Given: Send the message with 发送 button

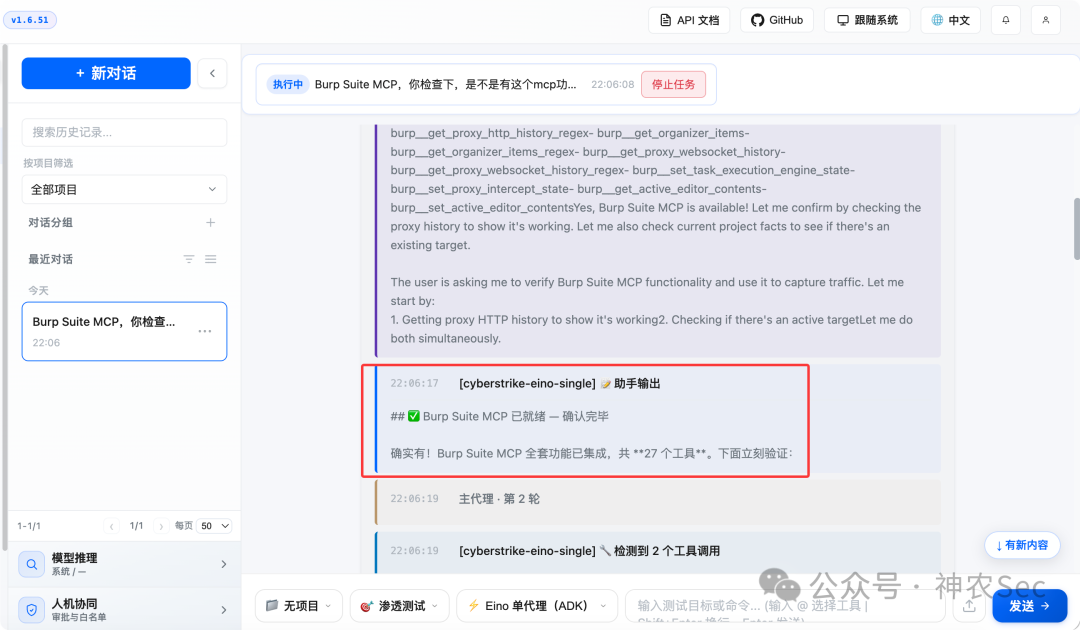Looking at the screenshot, I should tap(1030, 606).
